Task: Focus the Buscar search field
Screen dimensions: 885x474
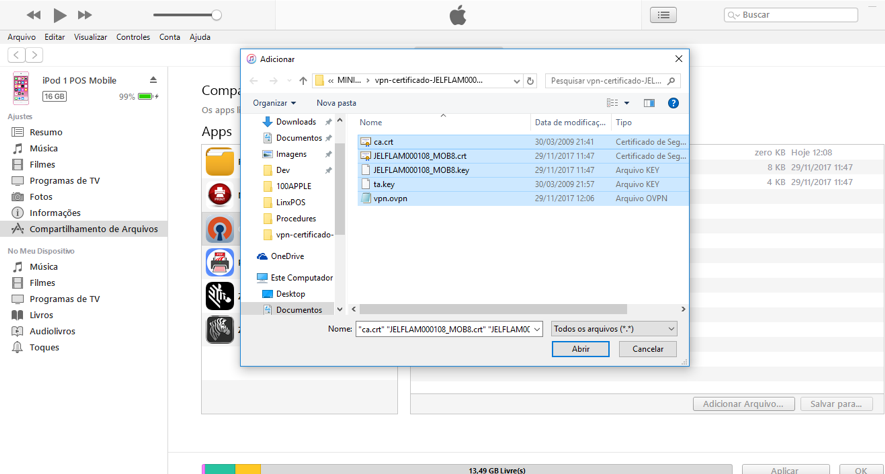Action: (791, 15)
